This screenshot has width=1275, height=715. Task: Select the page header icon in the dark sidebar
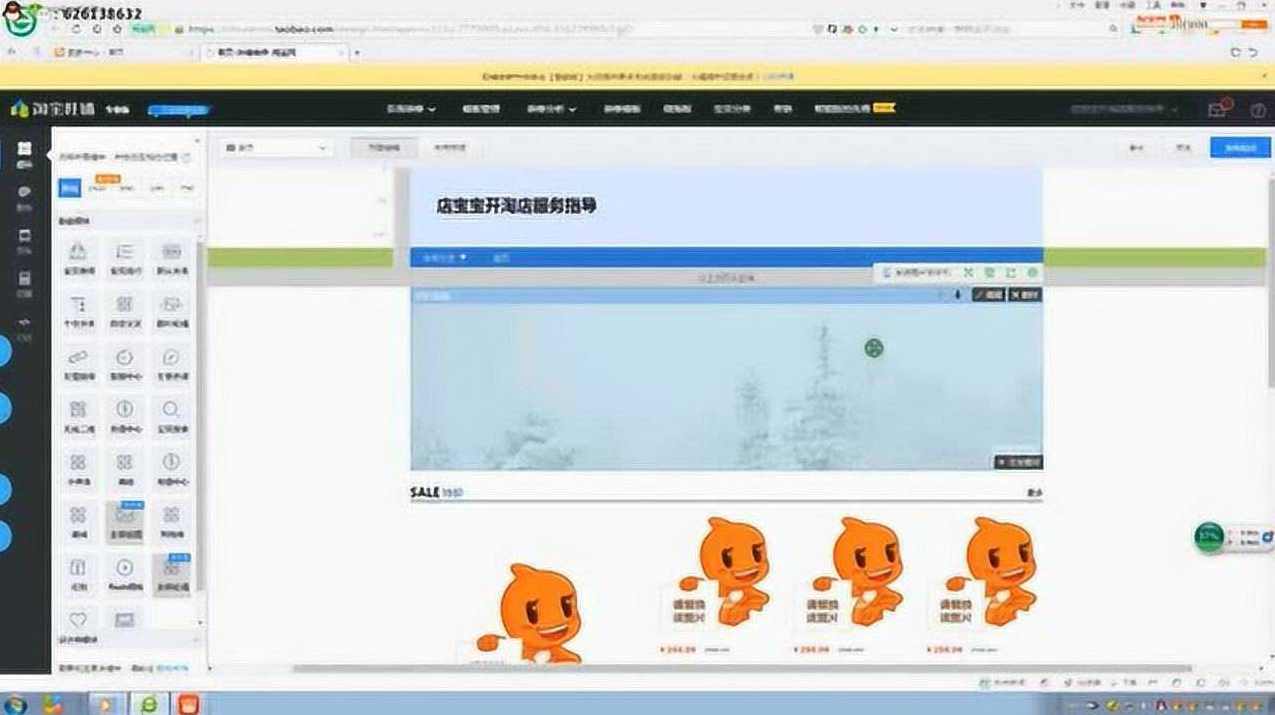pyautogui.click(x=25, y=240)
